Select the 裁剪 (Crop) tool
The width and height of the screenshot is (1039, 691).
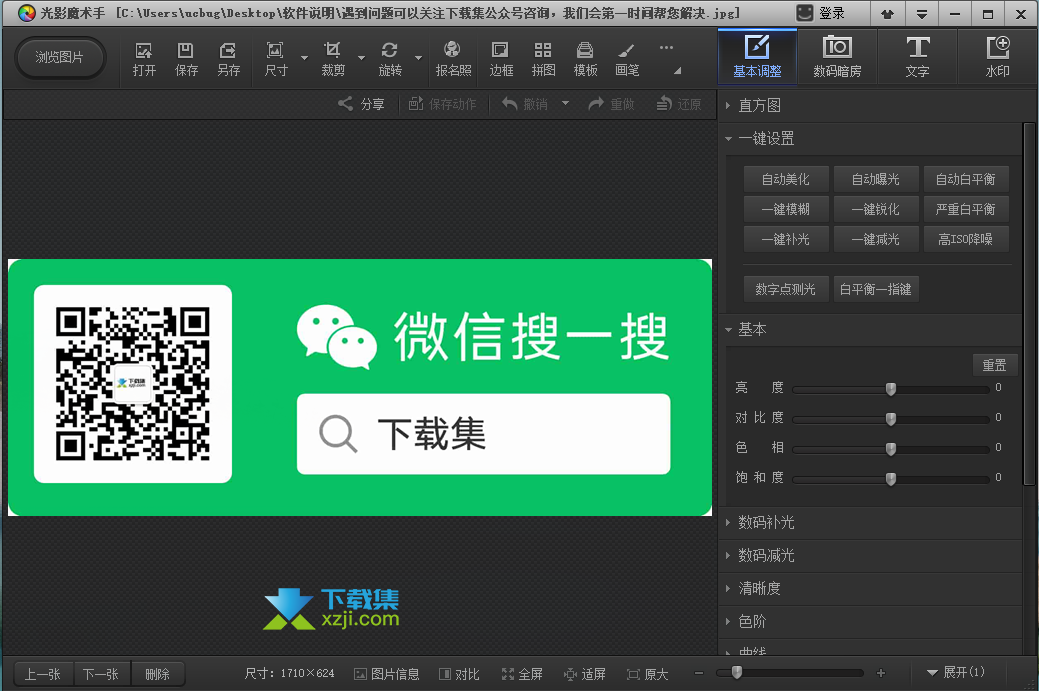click(333, 60)
